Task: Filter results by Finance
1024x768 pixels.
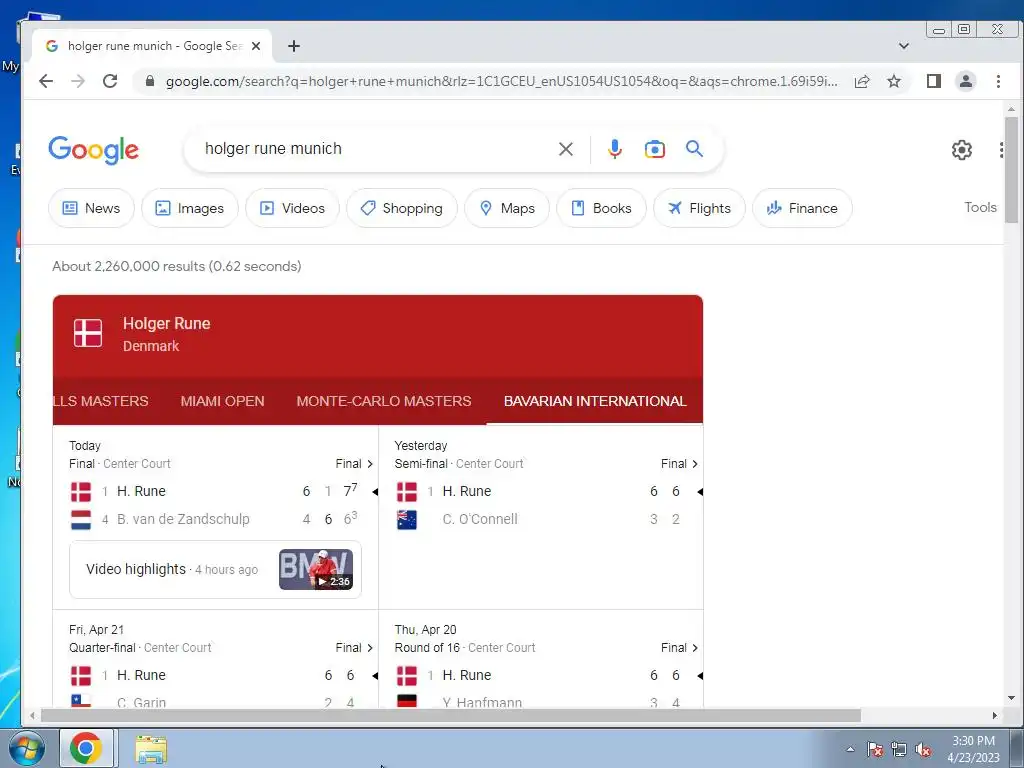Action: click(802, 208)
